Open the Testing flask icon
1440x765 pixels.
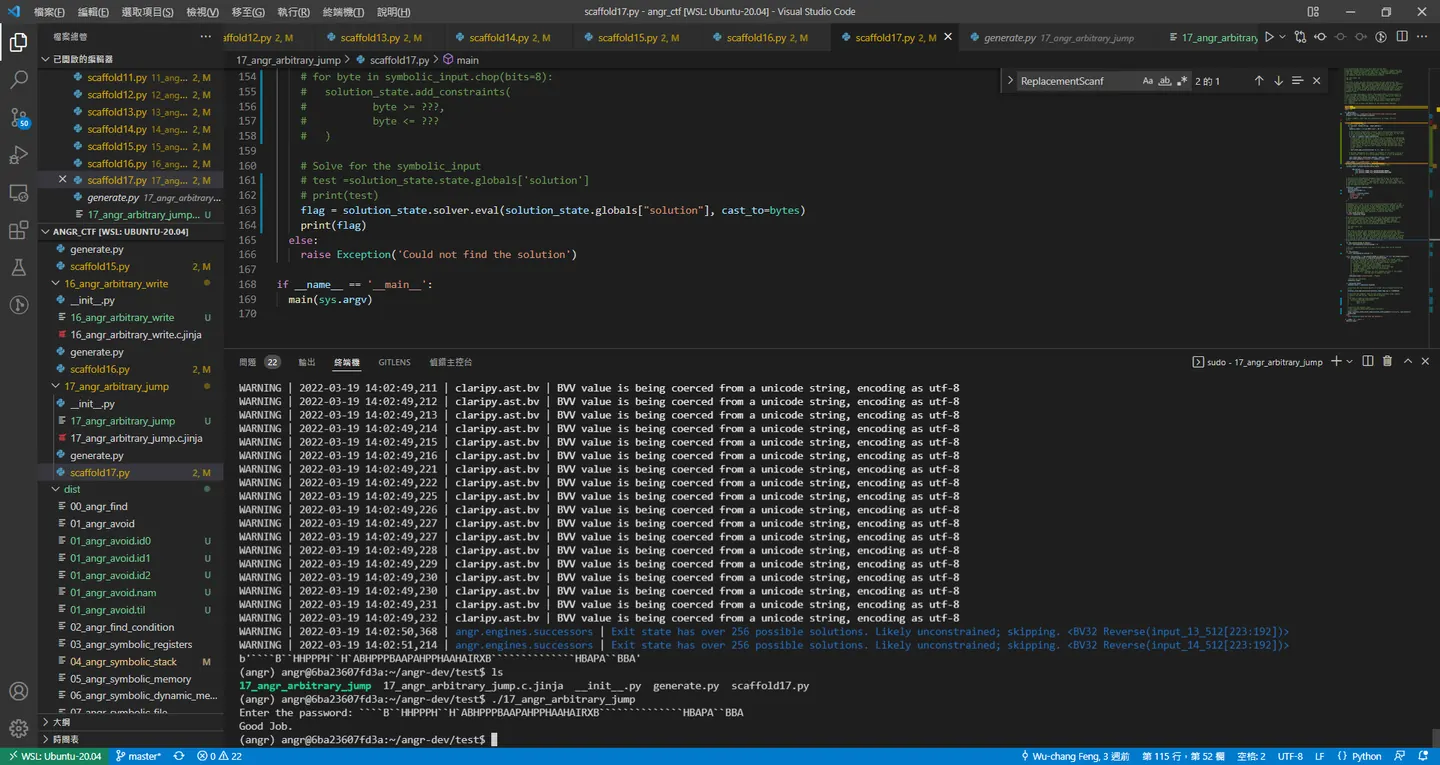coord(18,267)
